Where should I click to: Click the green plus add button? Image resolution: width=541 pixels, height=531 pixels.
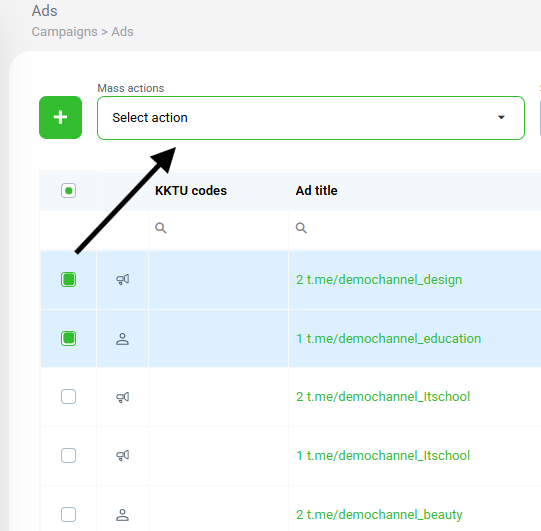pos(60,117)
